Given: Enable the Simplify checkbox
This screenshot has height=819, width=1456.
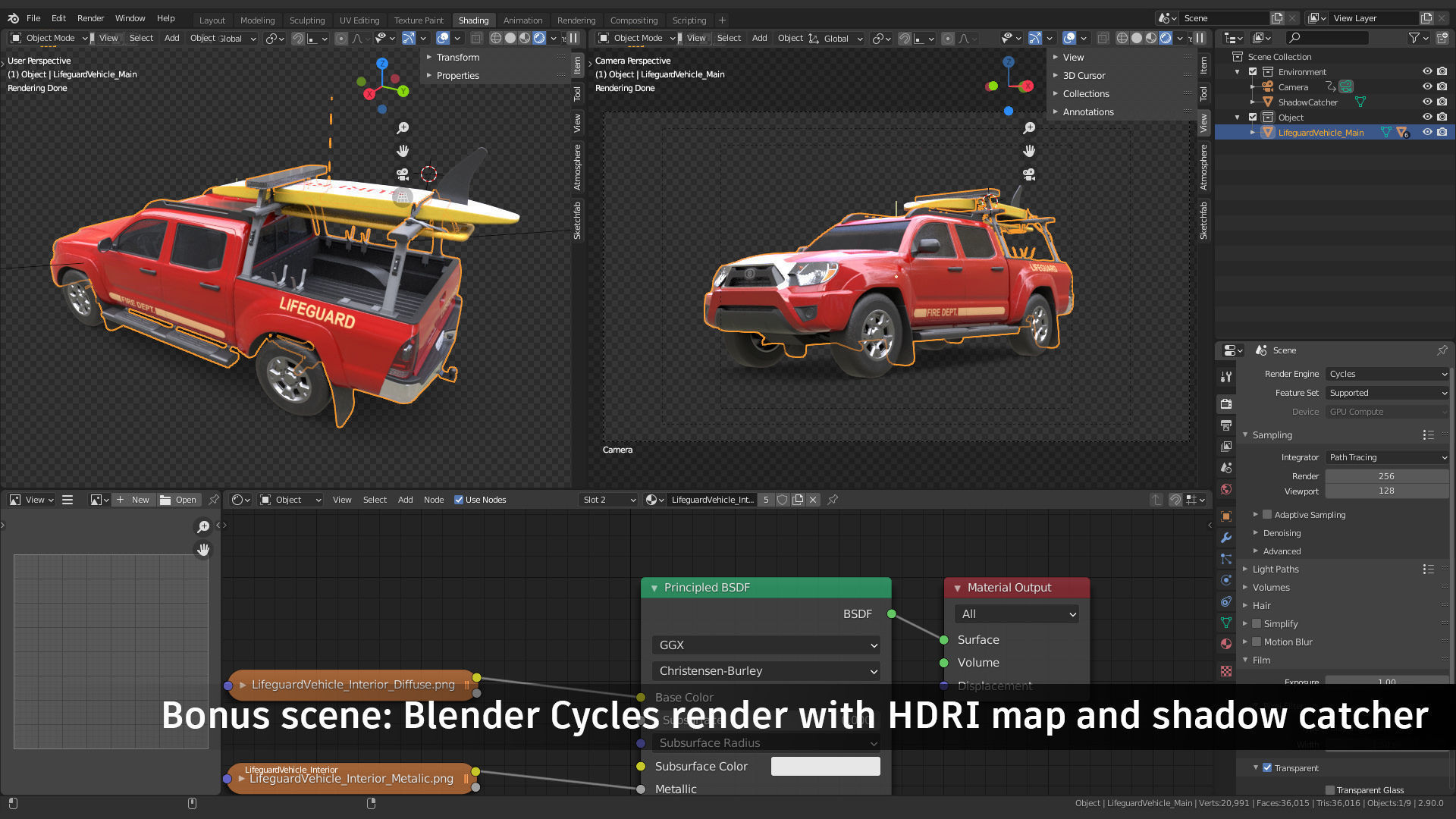Looking at the screenshot, I should coord(1257,624).
